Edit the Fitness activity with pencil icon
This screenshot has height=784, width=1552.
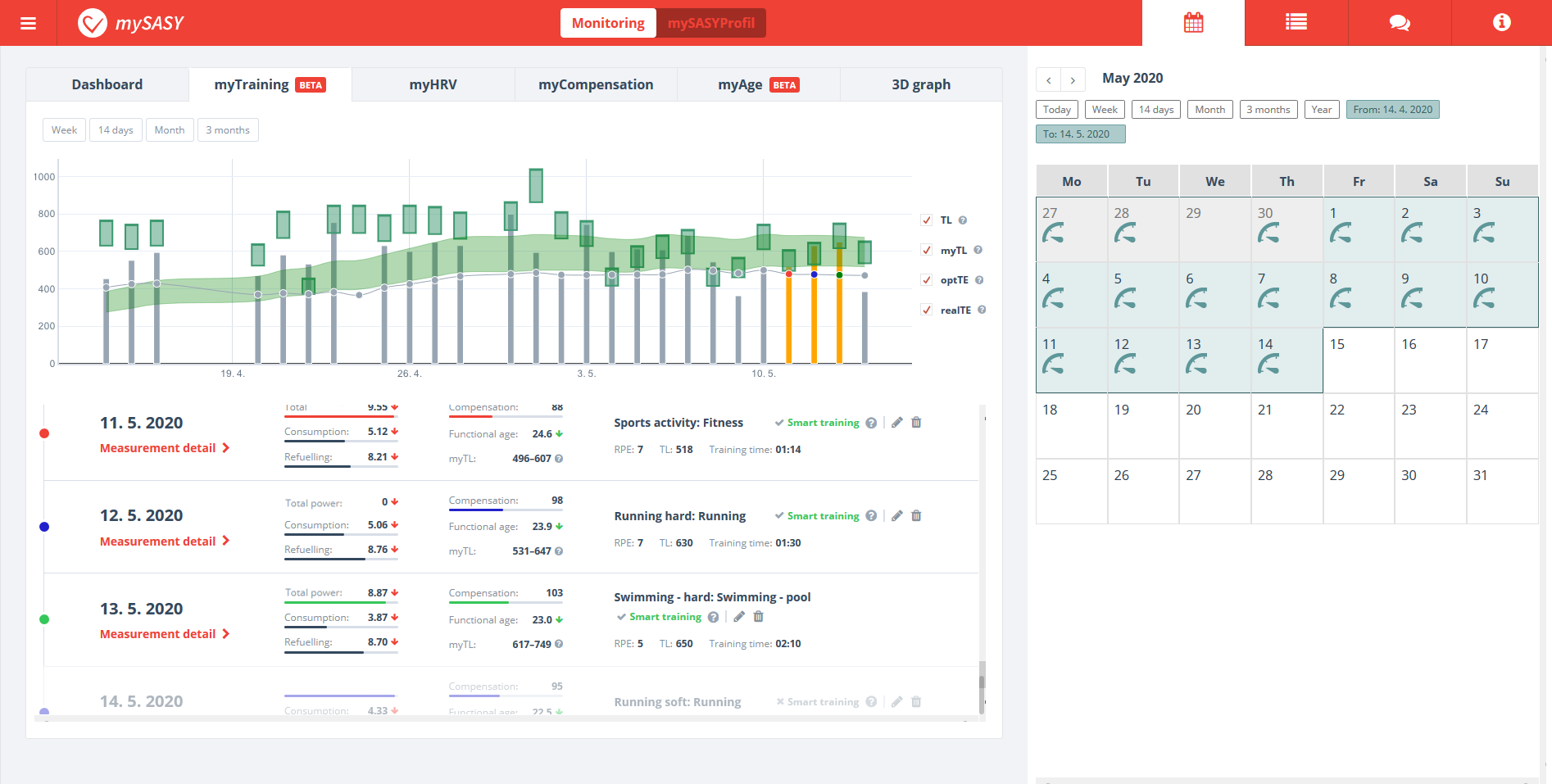tap(897, 423)
